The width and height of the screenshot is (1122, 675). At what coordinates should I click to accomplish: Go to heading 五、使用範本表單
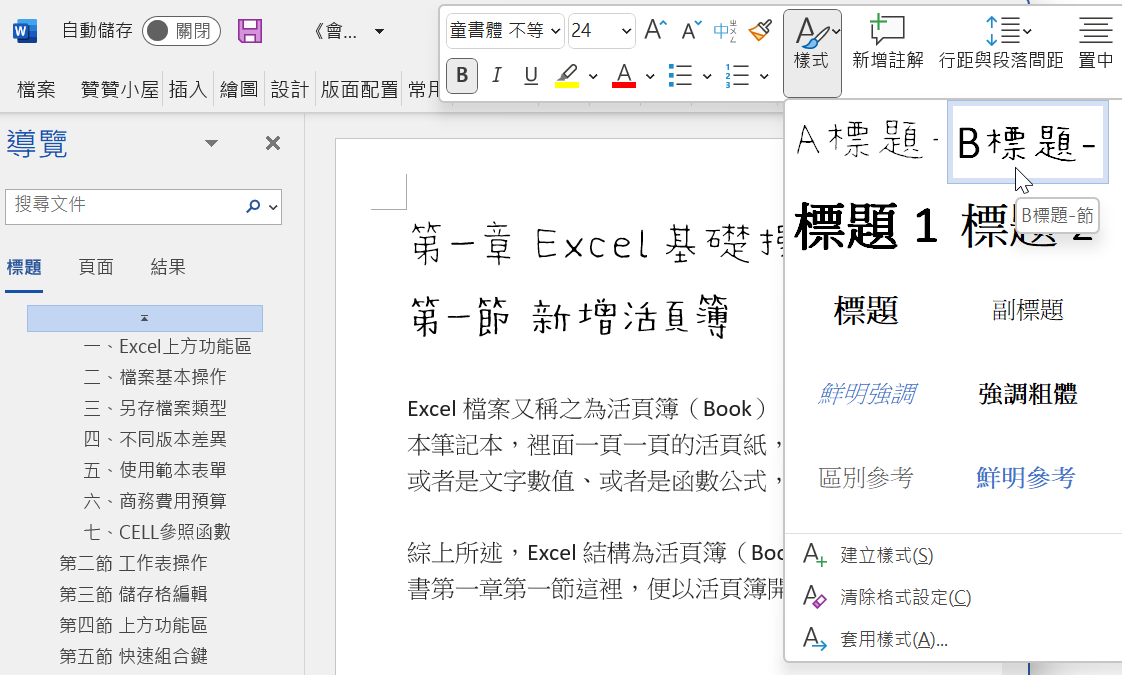click(x=155, y=470)
